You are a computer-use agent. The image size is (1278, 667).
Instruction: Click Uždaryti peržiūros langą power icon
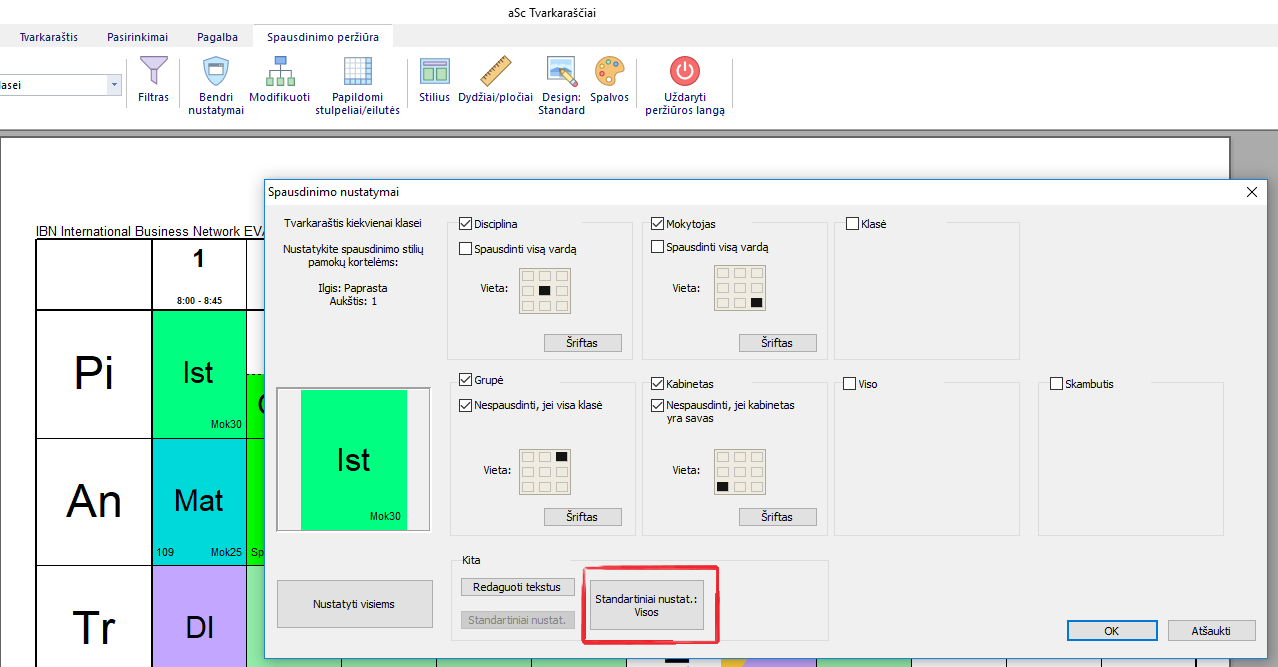click(x=684, y=72)
